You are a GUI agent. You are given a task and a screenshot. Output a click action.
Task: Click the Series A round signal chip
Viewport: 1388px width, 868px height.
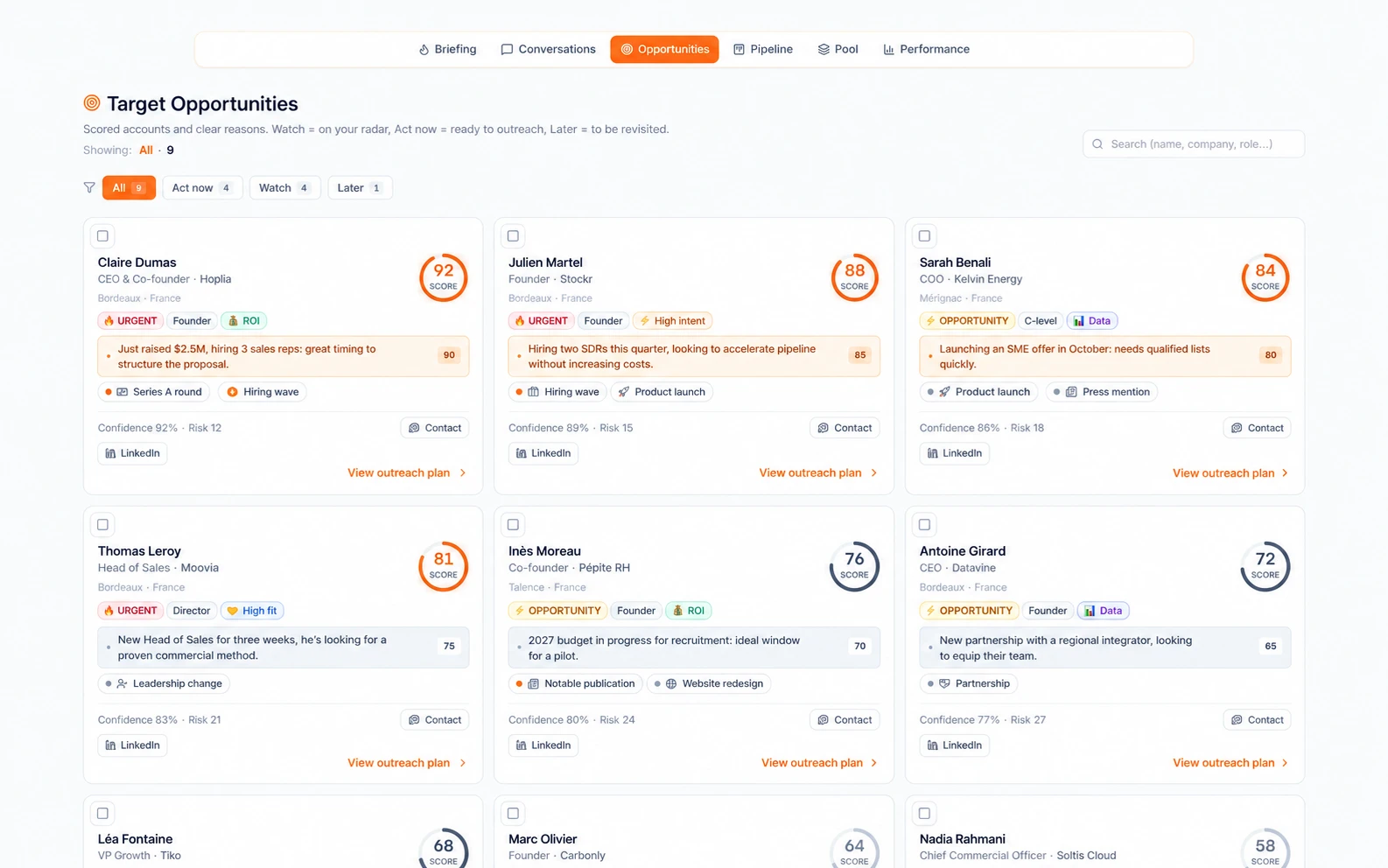[x=154, y=392]
